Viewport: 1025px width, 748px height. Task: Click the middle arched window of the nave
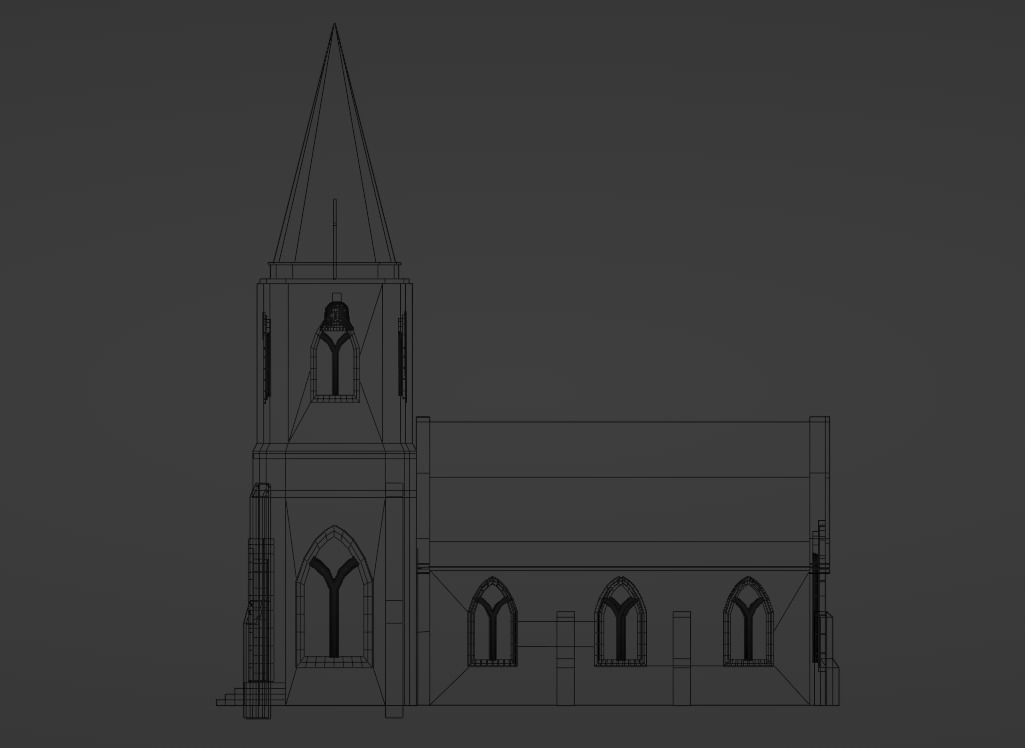(620, 622)
